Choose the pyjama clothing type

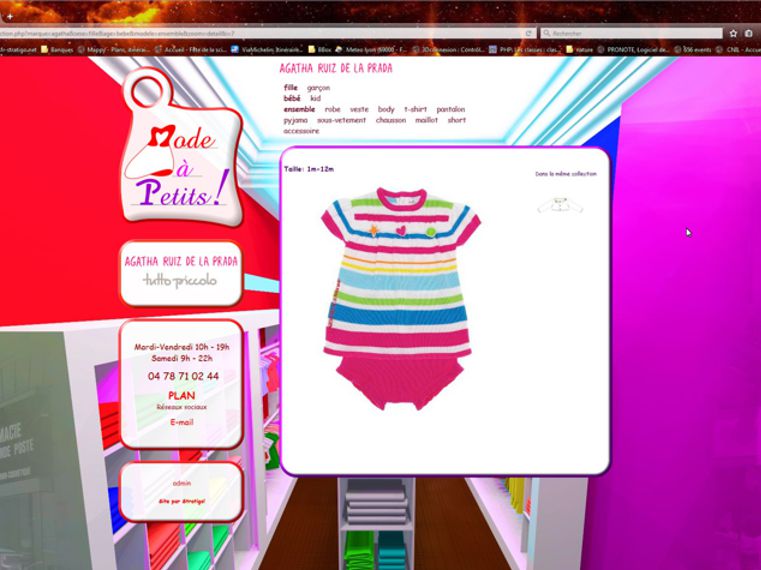pyautogui.click(x=296, y=120)
